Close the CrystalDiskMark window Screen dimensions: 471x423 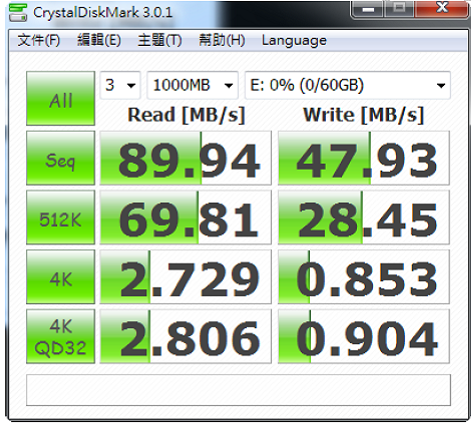point(442,8)
